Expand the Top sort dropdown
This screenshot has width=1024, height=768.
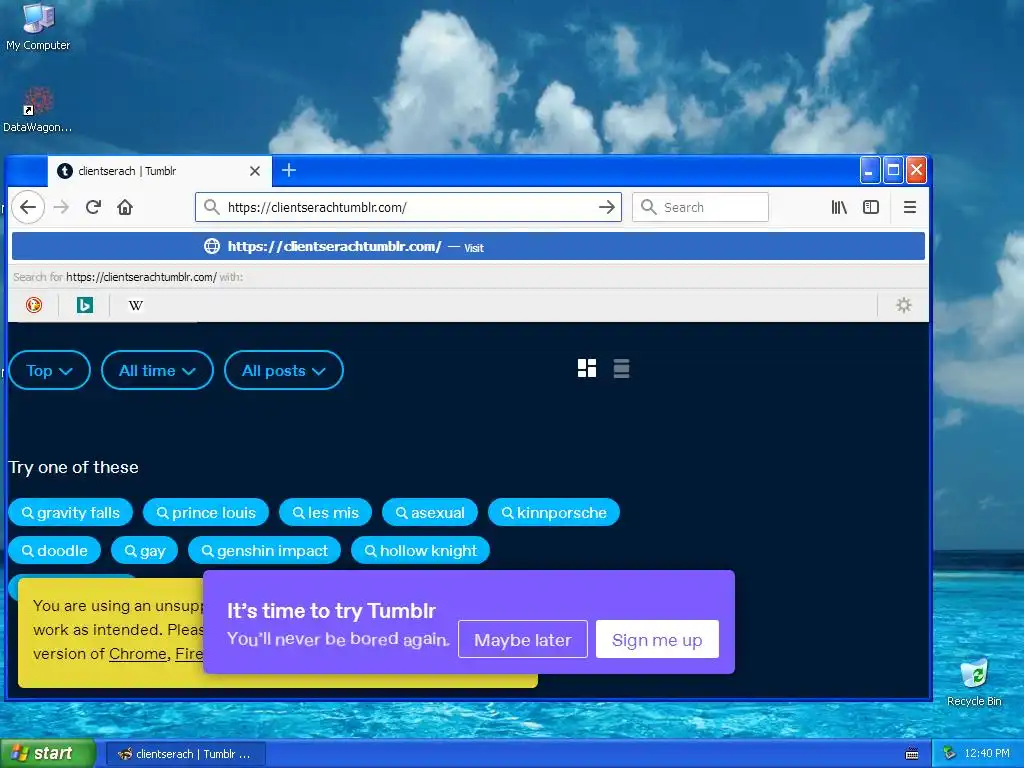[50, 370]
